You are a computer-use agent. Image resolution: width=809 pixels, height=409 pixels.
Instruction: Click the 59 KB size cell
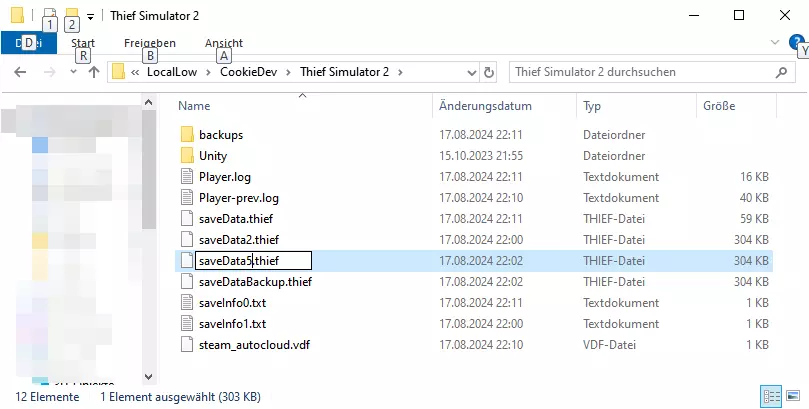(754, 219)
